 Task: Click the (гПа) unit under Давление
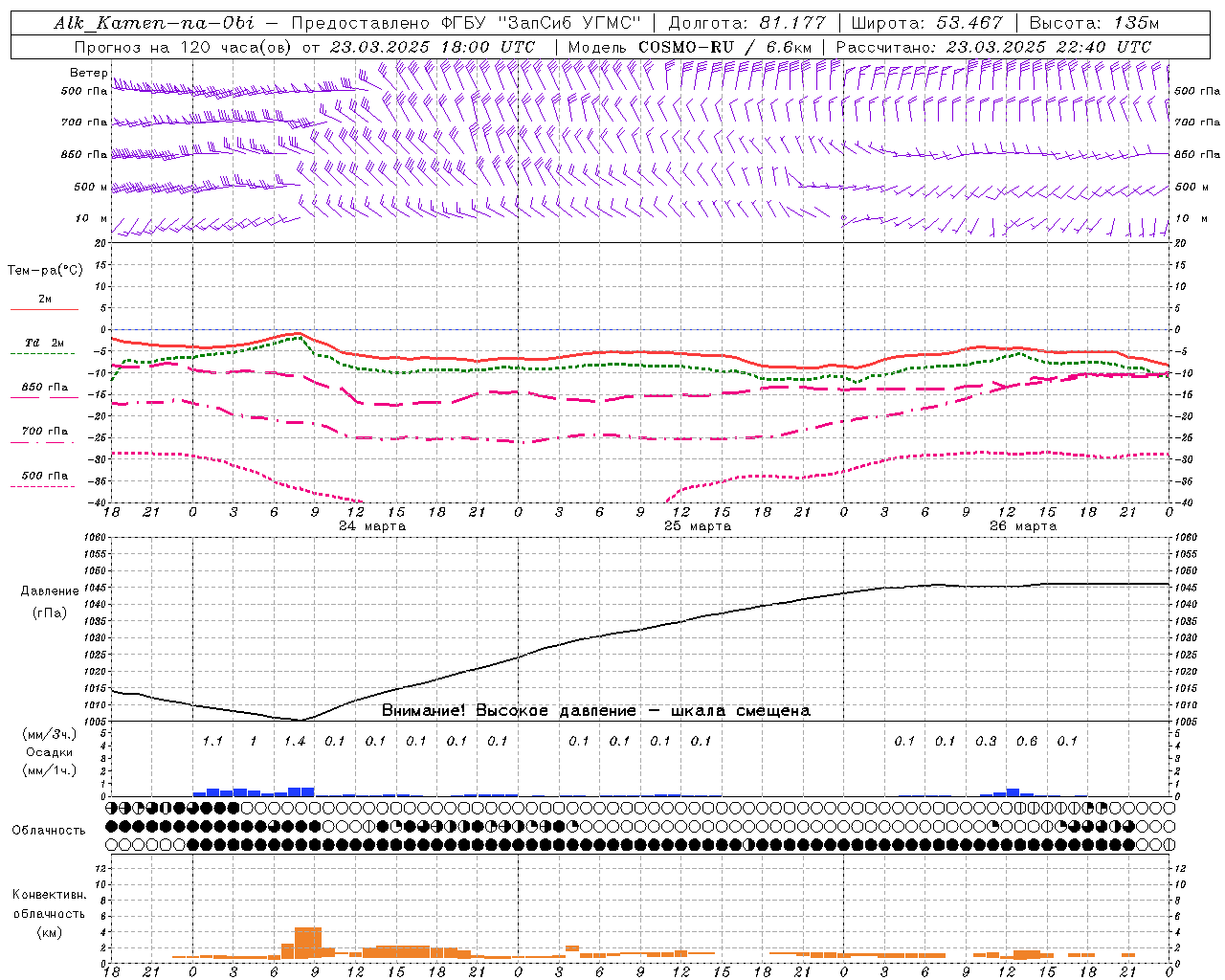tap(50, 612)
